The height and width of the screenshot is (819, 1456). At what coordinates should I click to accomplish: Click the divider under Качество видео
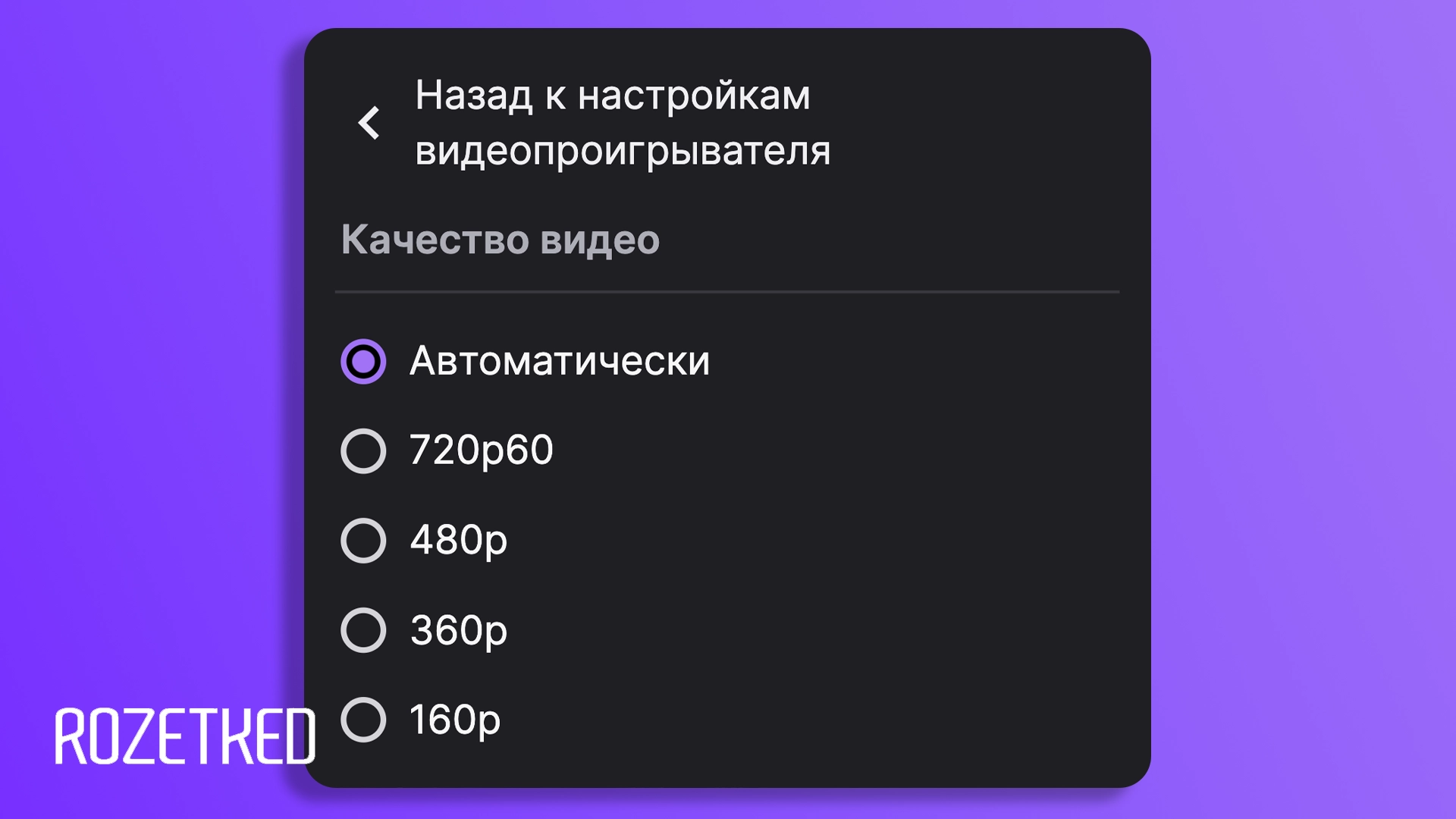726,289
